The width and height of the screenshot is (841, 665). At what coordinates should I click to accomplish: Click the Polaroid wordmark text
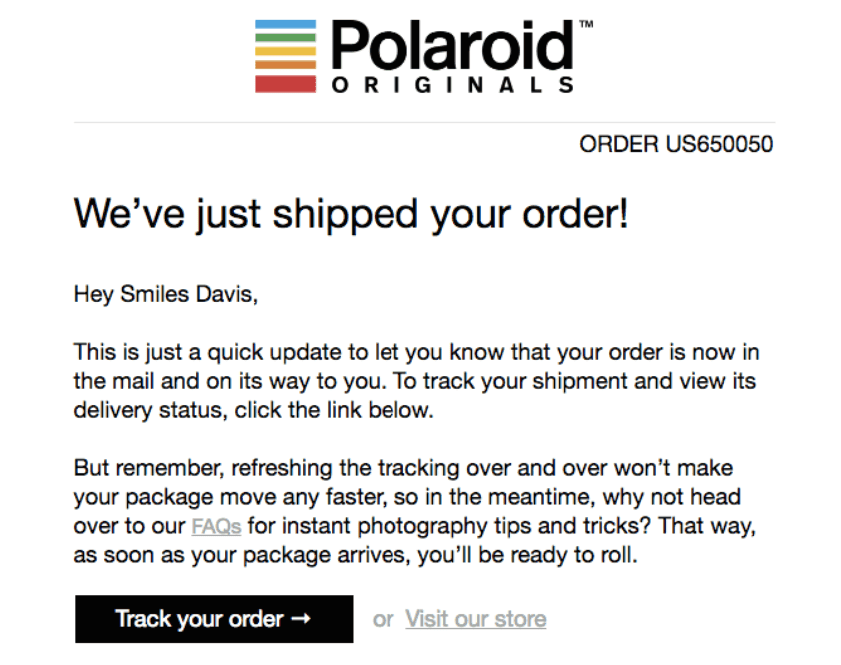(452, 46)
